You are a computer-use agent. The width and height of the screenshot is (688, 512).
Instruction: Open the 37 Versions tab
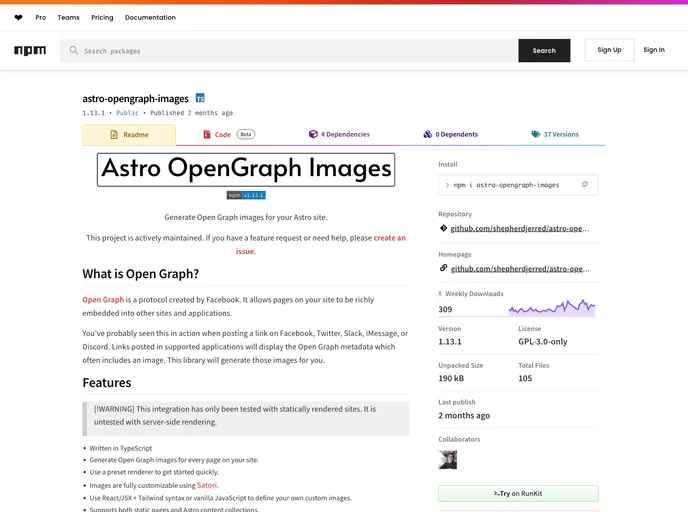point(555,134)
